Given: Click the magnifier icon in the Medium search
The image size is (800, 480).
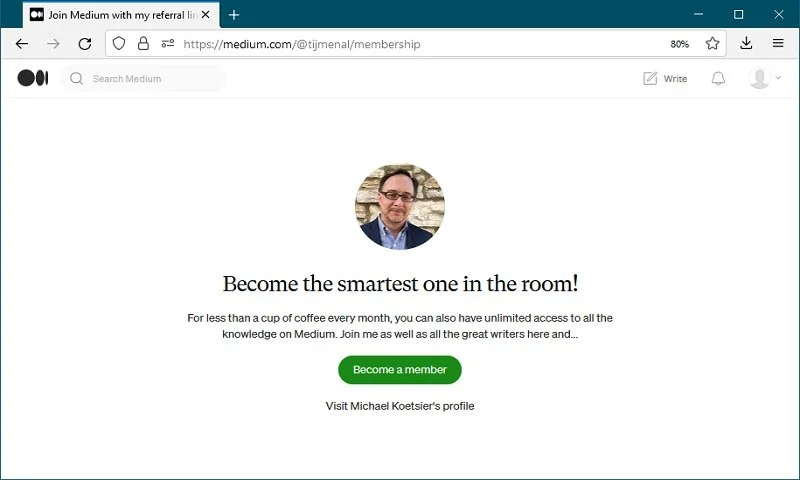Looking at the screenshot, I should (x=77, y=79).
